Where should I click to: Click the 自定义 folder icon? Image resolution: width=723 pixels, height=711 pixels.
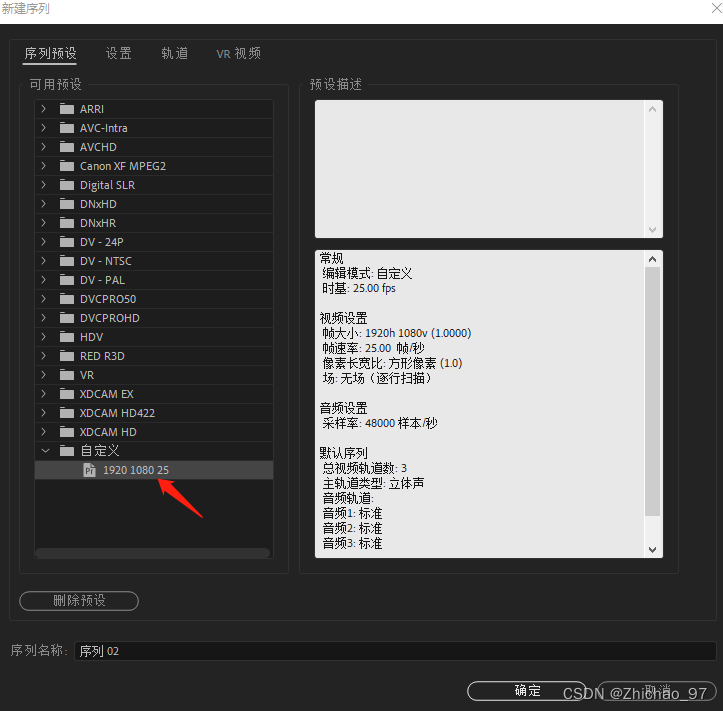tap(67, 450)
